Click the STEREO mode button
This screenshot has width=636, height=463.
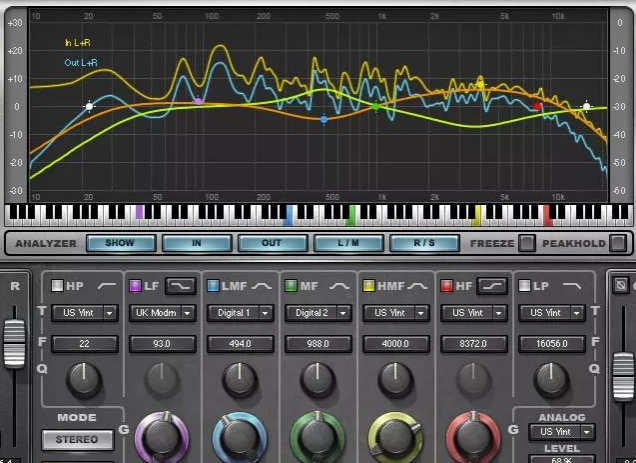(x=77, y=439)
